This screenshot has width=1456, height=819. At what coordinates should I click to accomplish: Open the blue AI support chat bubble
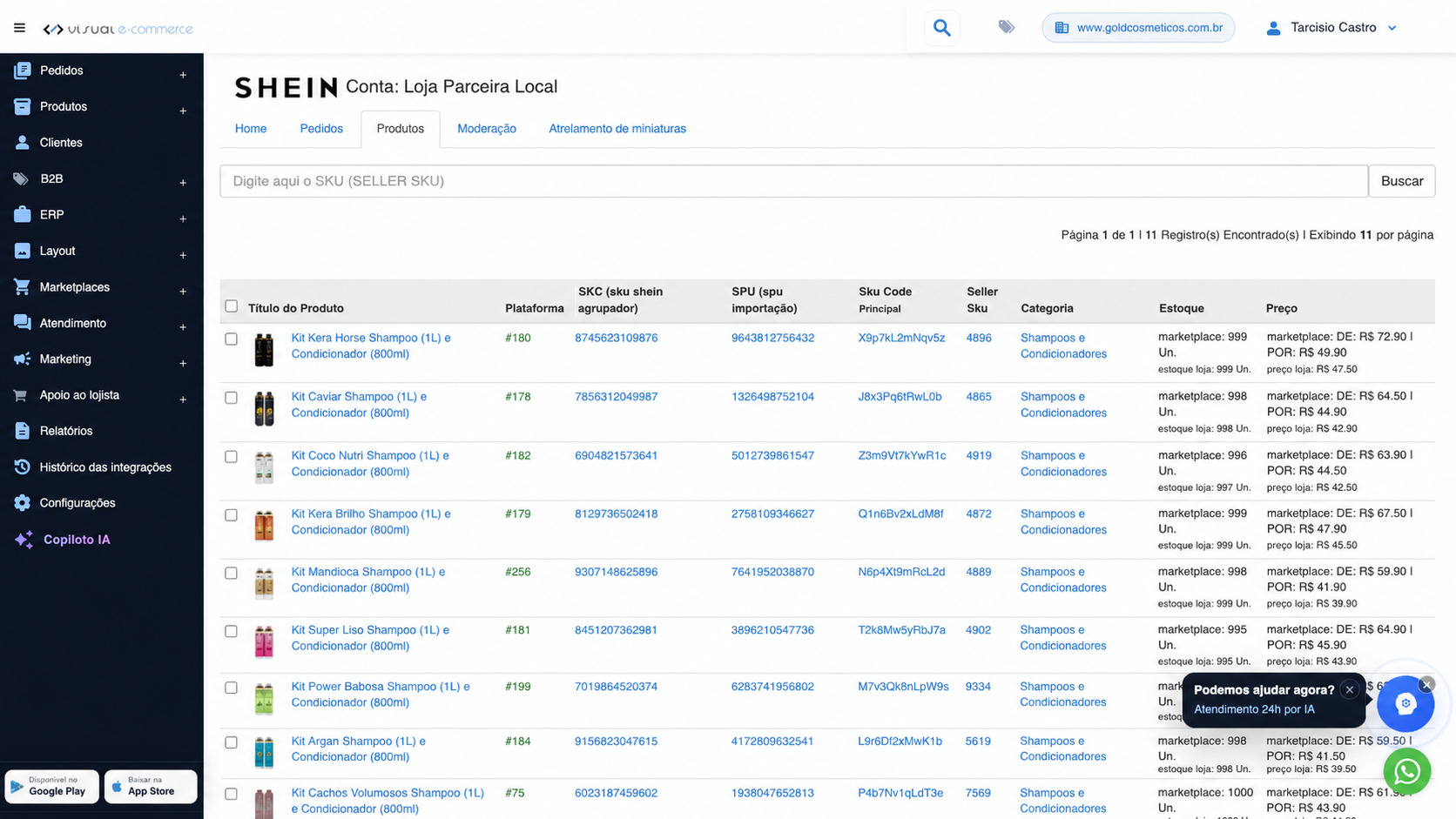(x=1405, y=703)
